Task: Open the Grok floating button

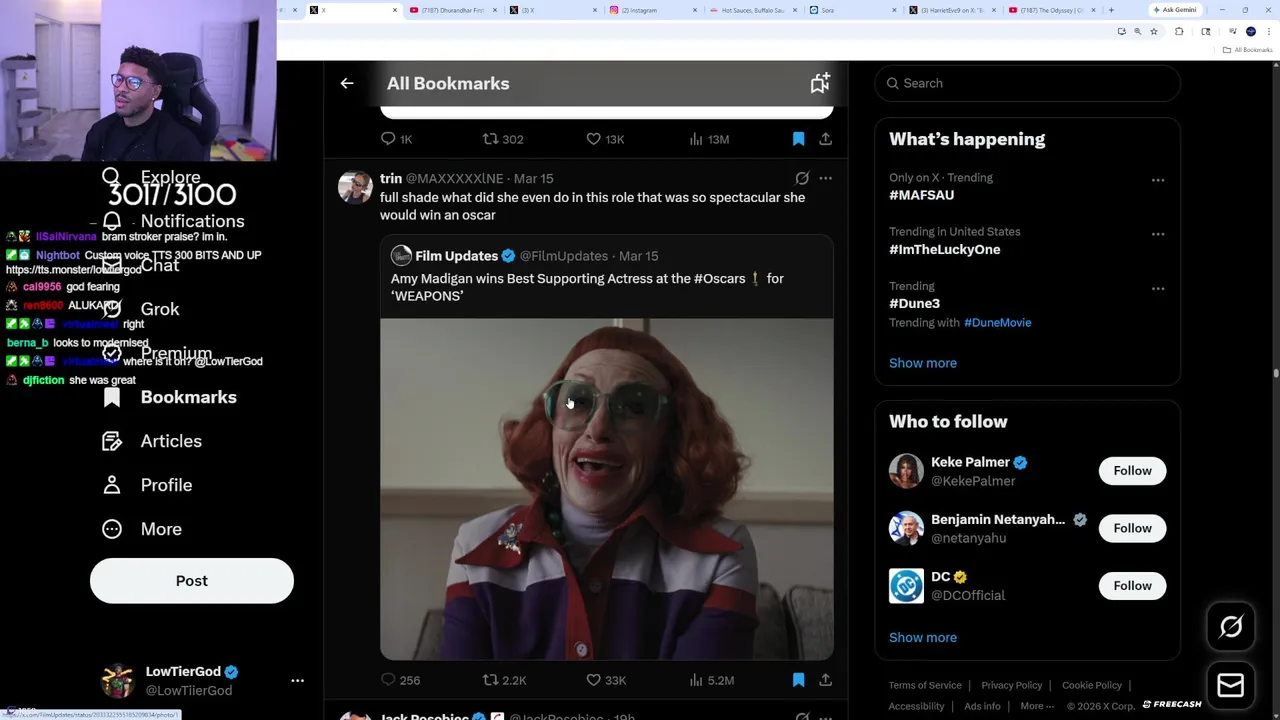Action: click(x=1231, y=627)
